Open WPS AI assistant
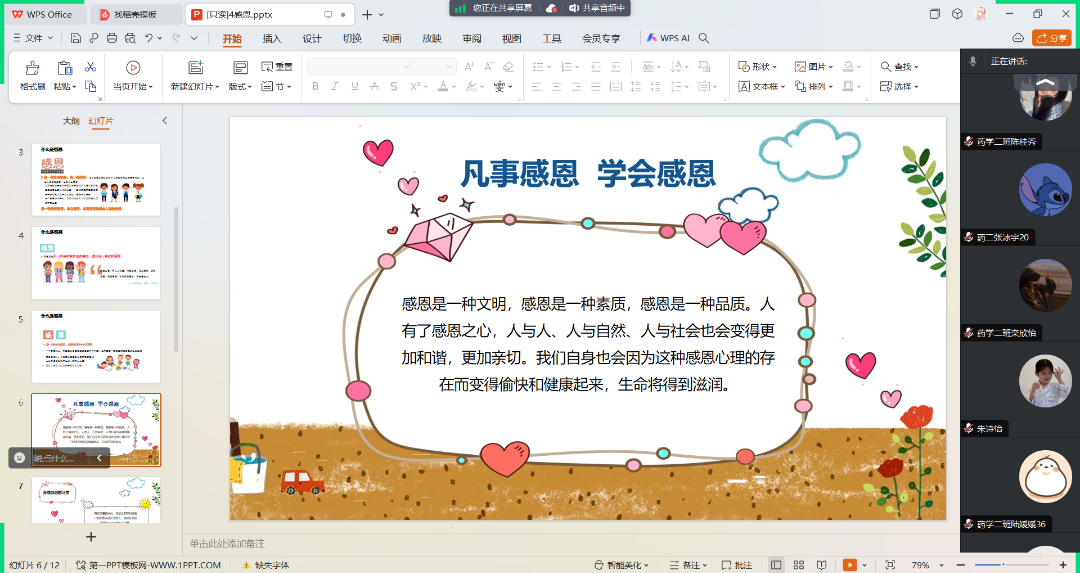 (668, 38)
